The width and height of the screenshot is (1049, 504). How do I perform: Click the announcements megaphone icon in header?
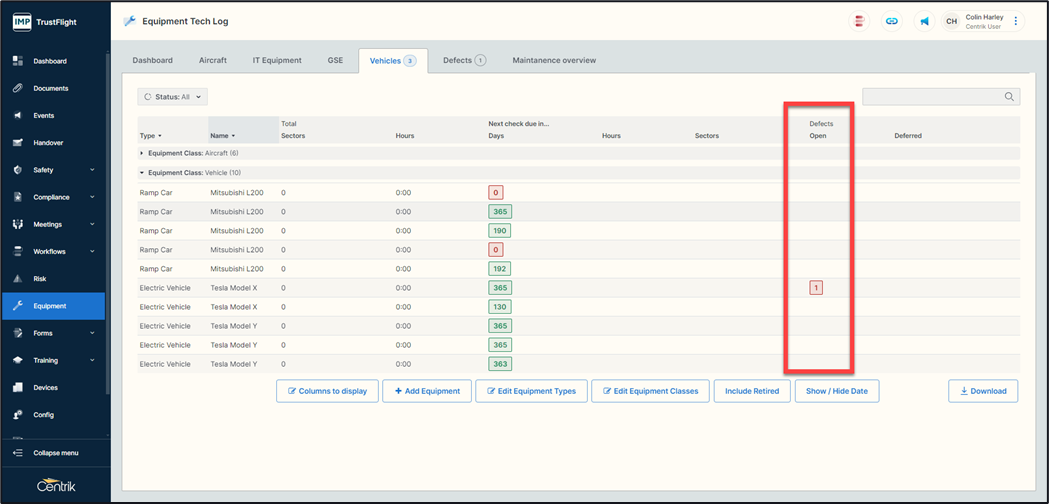(x=924, y=21)
